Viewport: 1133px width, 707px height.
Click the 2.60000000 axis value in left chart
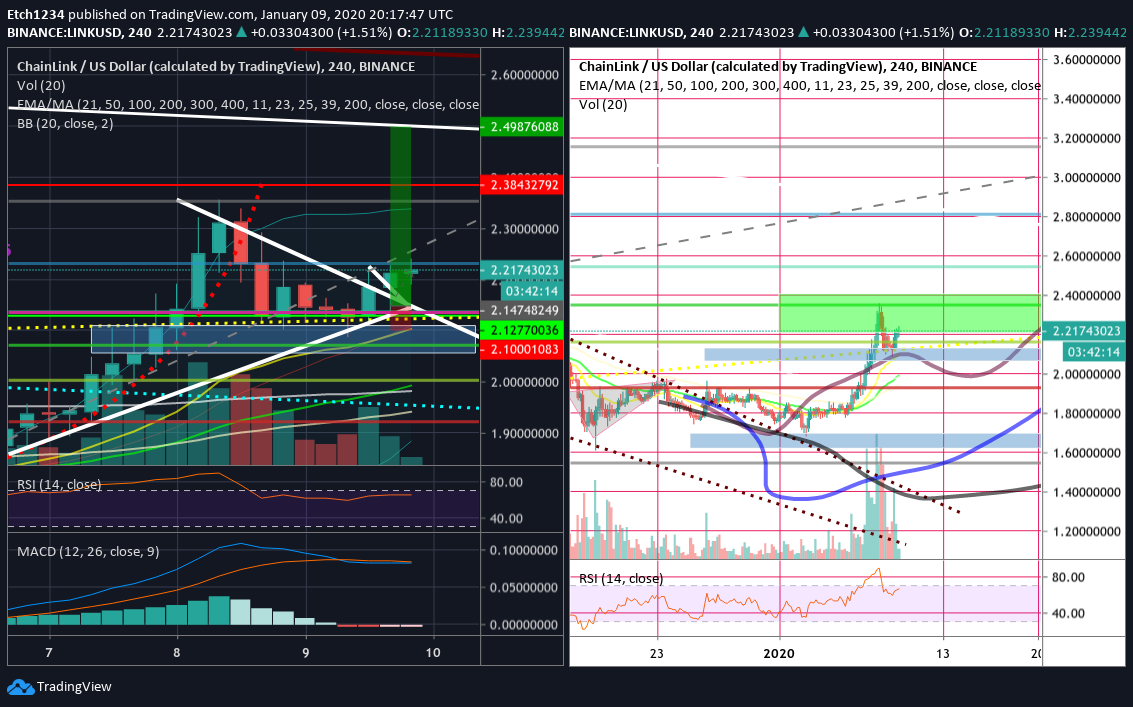click(525, 75)
